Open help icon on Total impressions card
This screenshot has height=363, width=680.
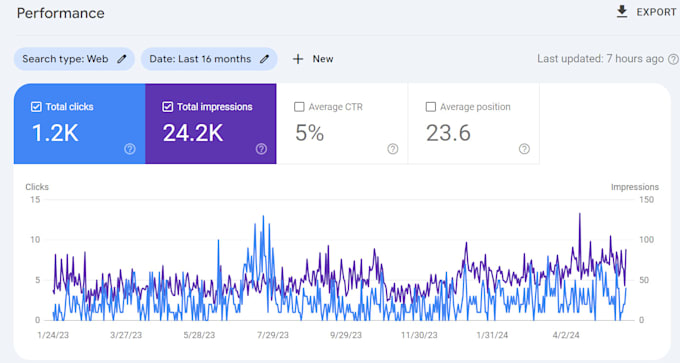(x=261, y=149)
